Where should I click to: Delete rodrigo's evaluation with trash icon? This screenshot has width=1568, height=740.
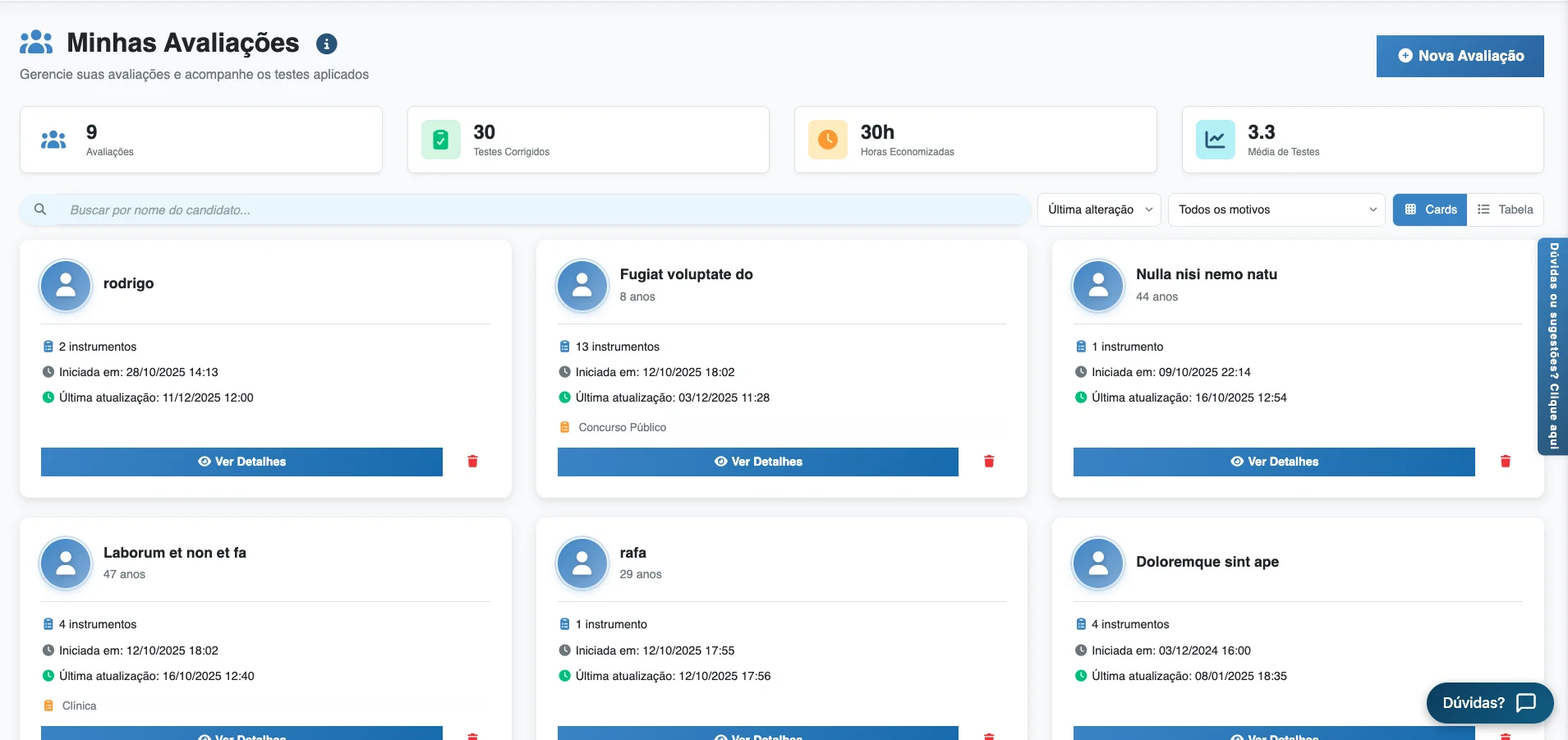(472, 462)
